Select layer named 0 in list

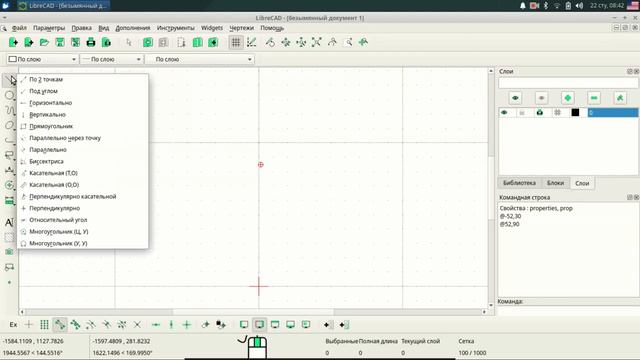coord(613,113)
